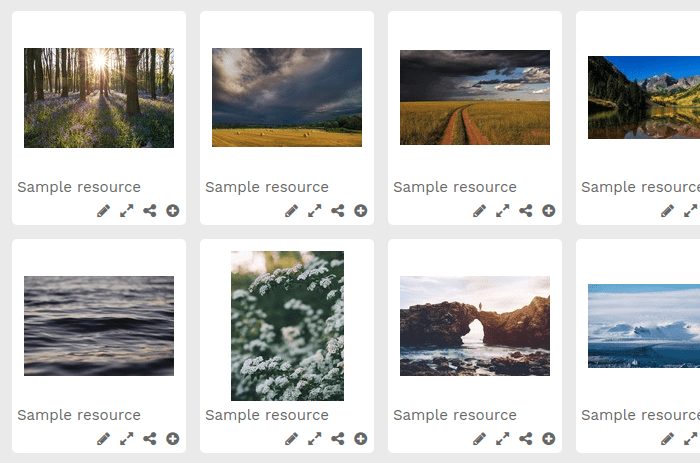Click the Sample resource title under the water waves
The height and width of the screenshot is (463, 700).
(x=79, y=415)
